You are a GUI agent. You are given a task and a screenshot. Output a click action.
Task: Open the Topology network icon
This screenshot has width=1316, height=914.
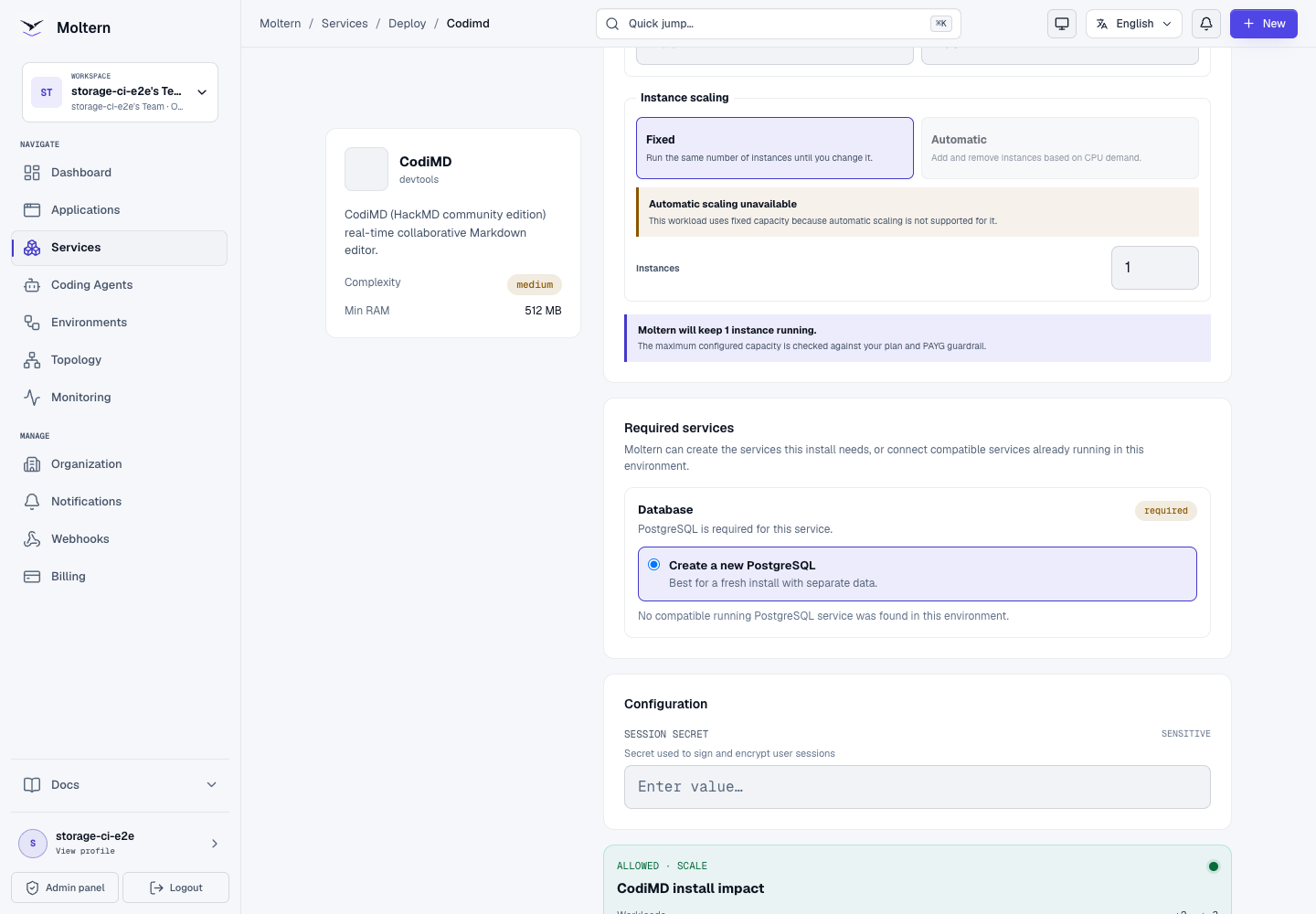pos(32,360)
